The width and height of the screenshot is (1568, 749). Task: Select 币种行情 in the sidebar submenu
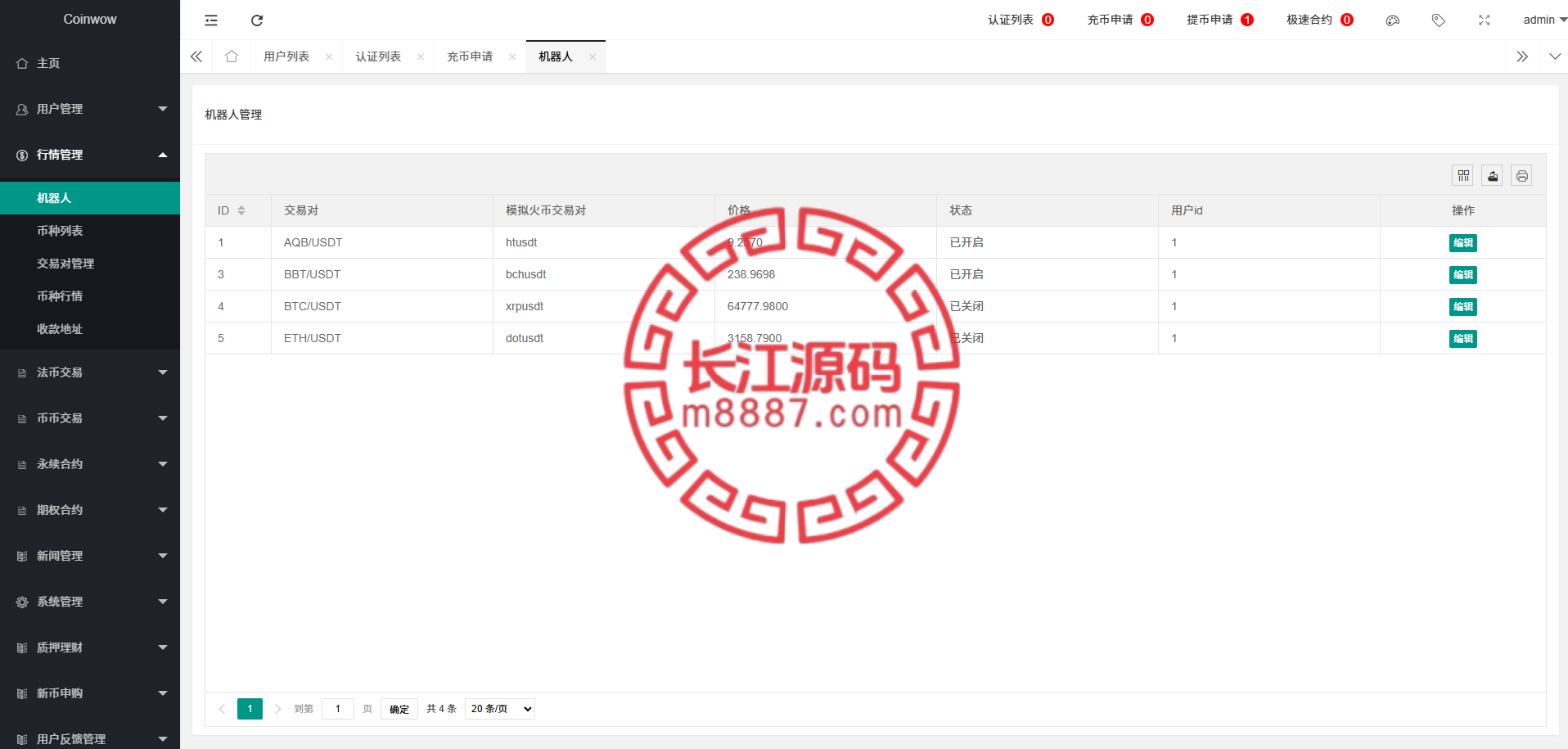[x=90, y=296]
